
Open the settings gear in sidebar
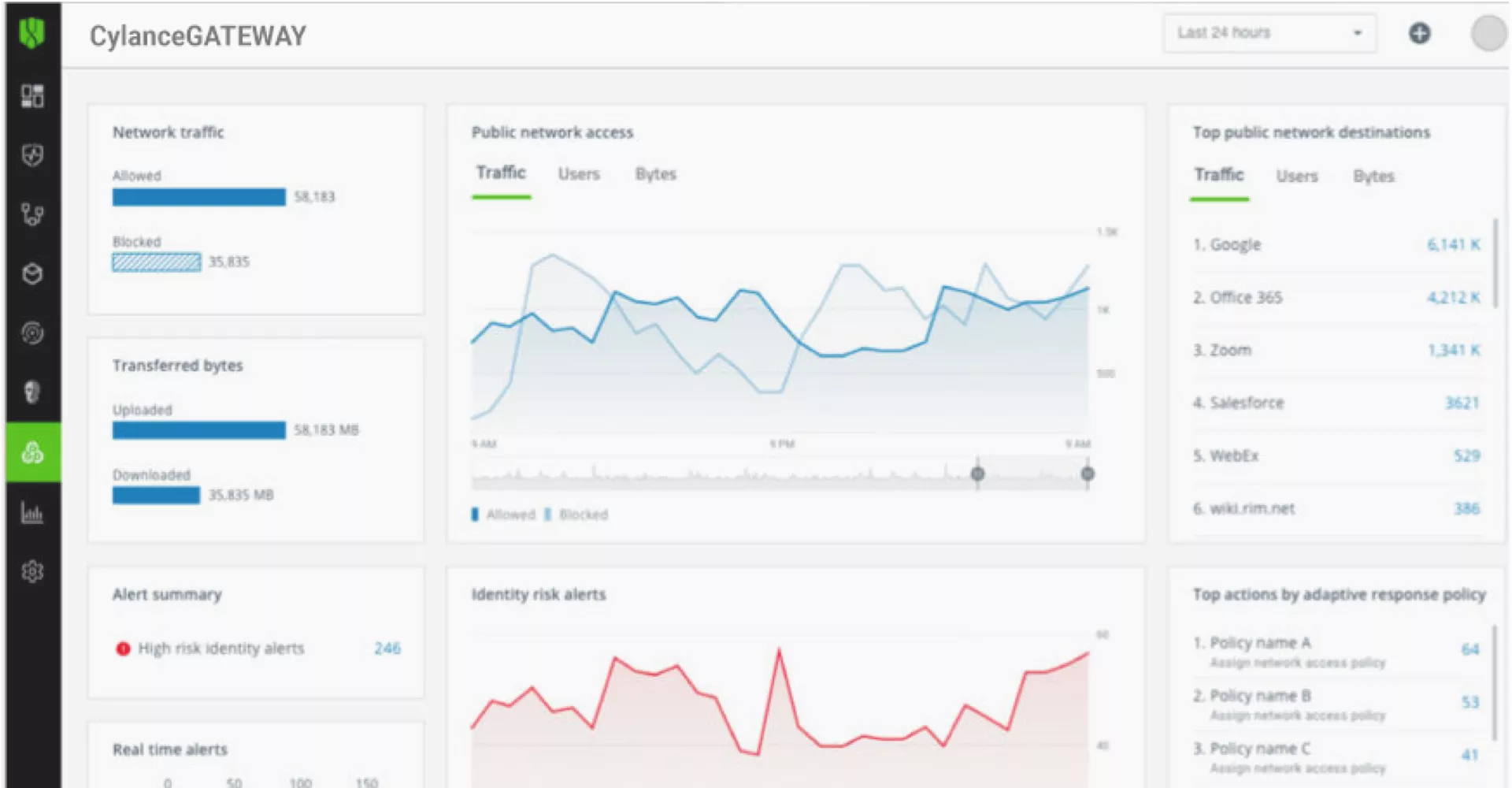[x=32, y=571]
